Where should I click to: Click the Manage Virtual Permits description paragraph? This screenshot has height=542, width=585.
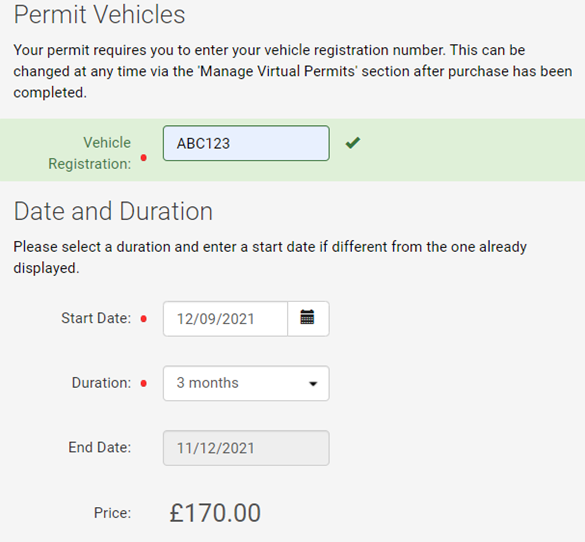point(293,71)
